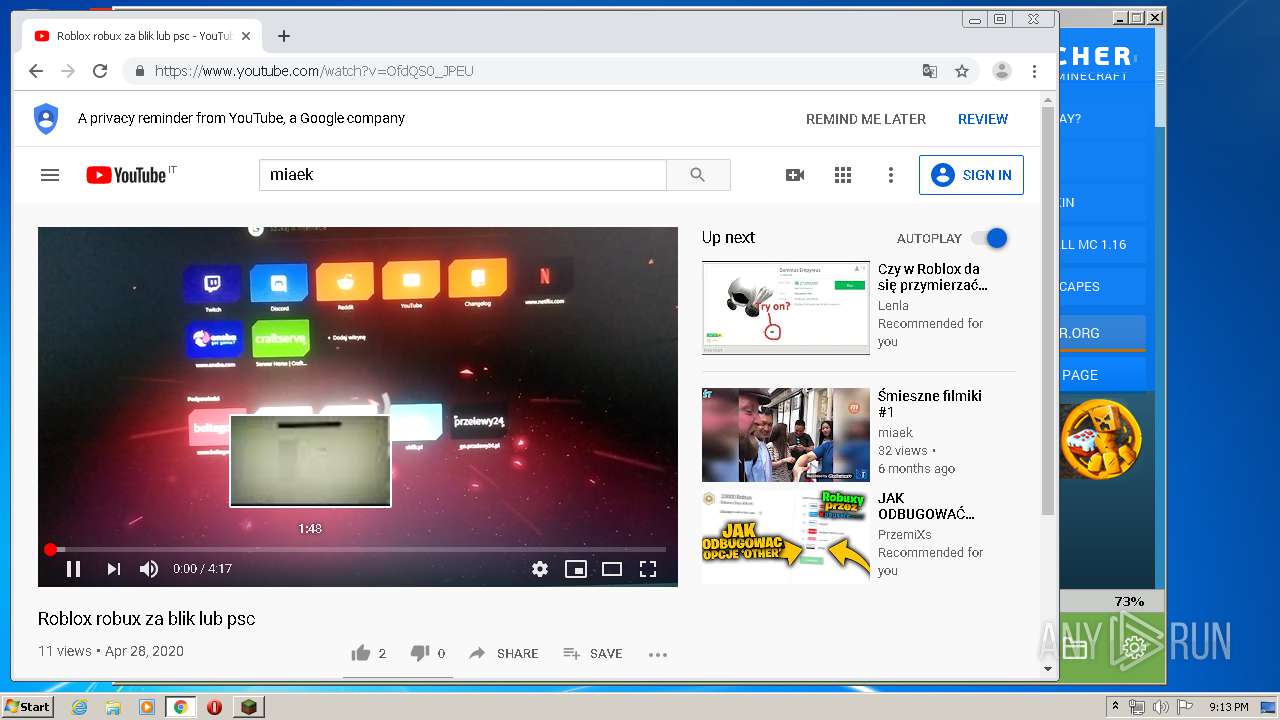Close the Roblox robux YouTube tab

(x=246, y=36)
